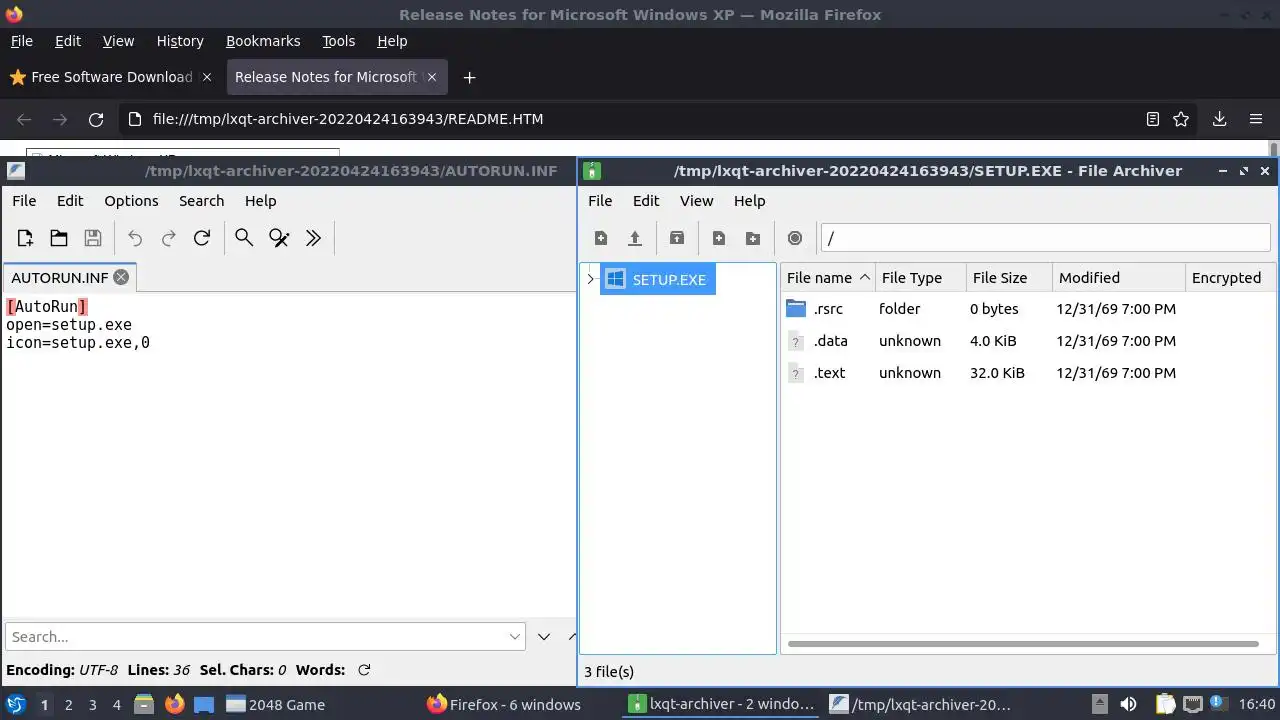This screenshot has height=720, width=1280.
Task: Open File menu in the text editor
Action: [24, 200]
